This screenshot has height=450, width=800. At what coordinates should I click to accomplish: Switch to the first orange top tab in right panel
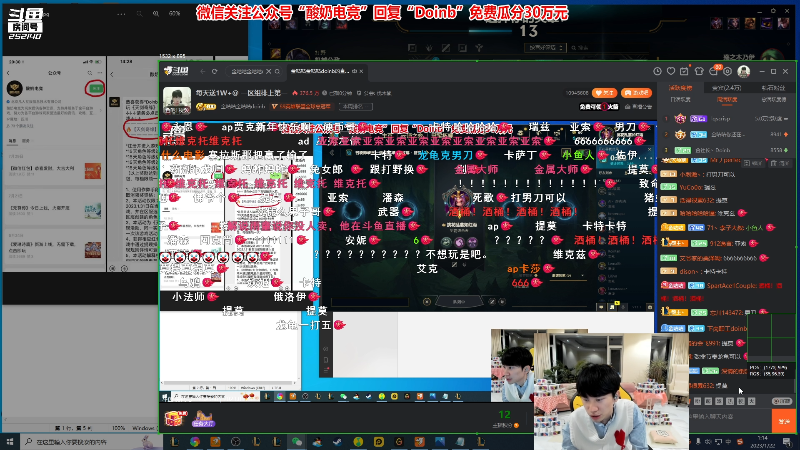[681, 88]
